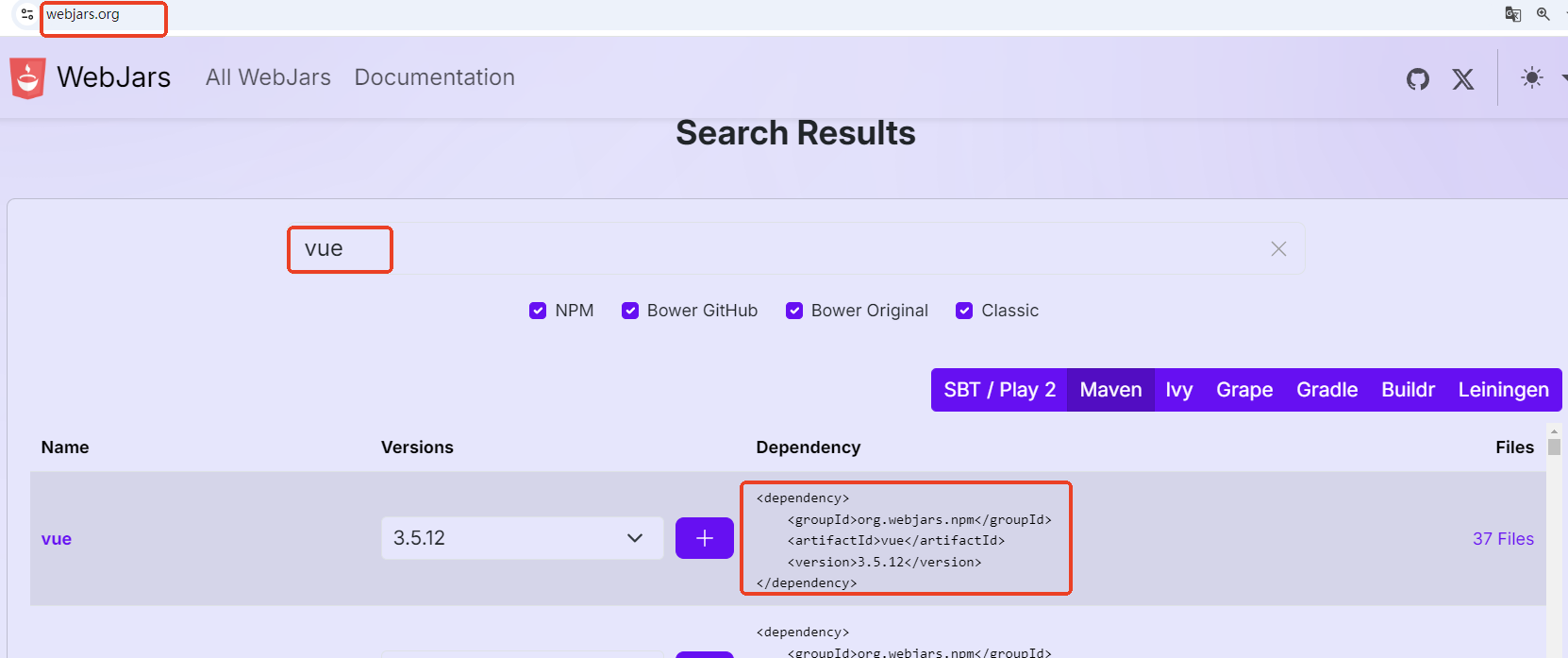Uncheck the Bower Original checkbox
The height and width of the screenshot is (658, 1568).
pos(794,311)
